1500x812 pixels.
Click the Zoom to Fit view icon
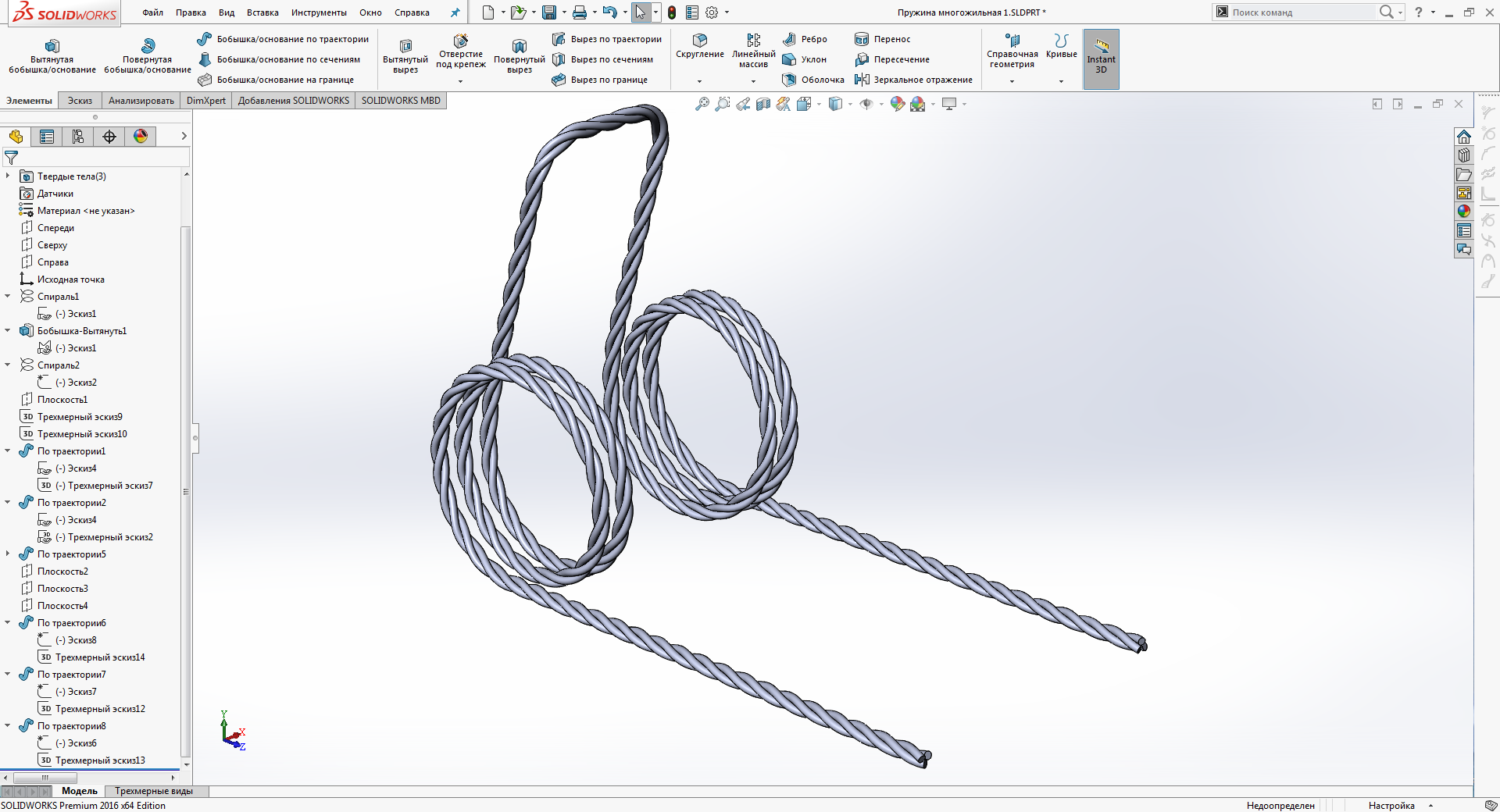coord(702,104)
